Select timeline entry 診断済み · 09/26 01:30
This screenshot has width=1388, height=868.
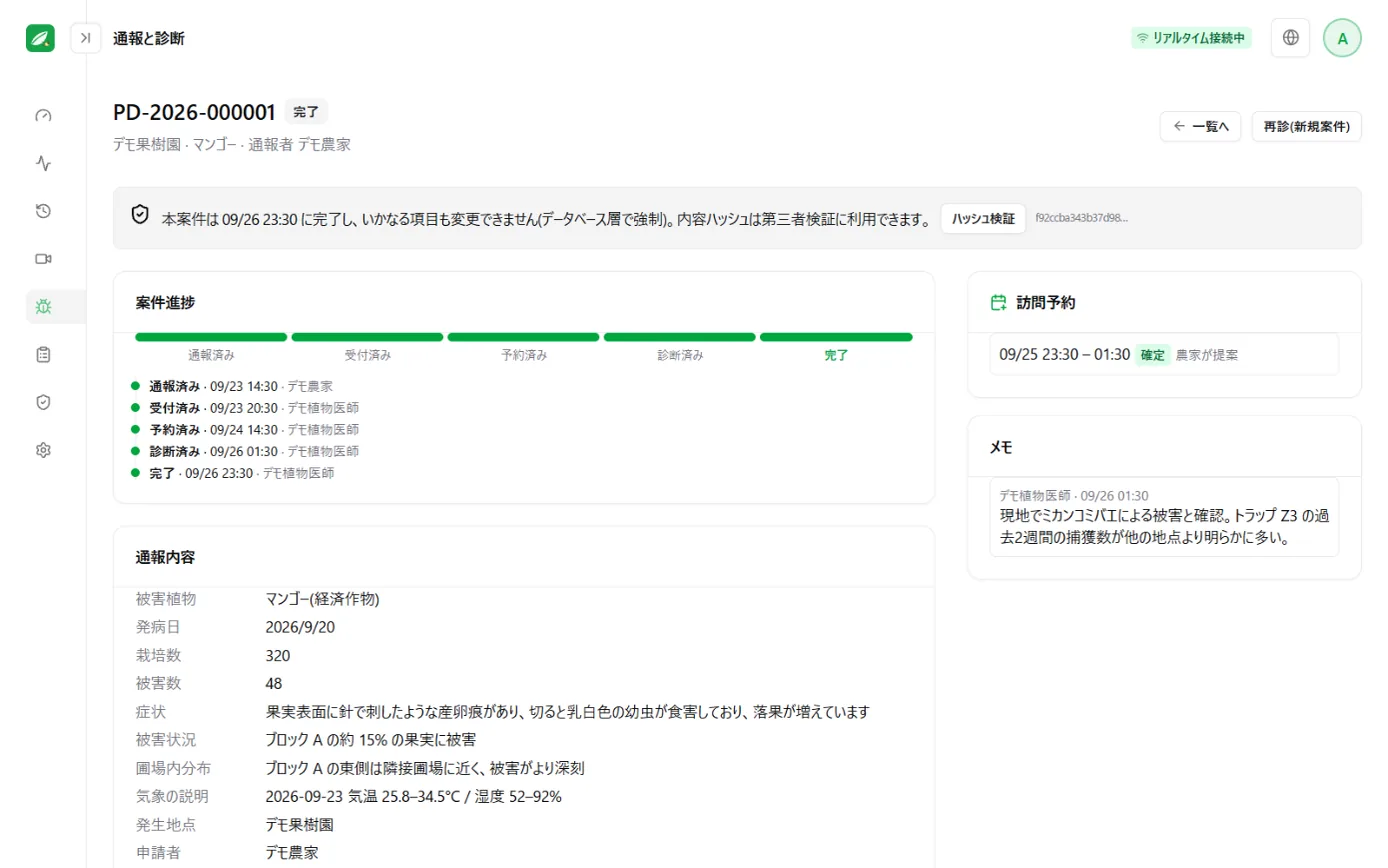coord(254,451)
